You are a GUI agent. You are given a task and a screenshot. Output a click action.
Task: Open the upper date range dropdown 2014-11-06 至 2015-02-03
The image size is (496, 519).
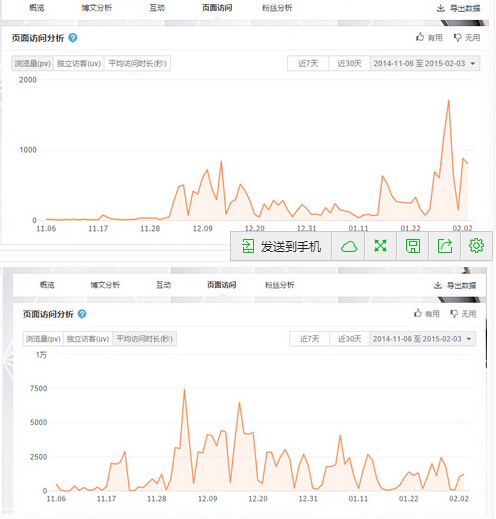point(425,63)
